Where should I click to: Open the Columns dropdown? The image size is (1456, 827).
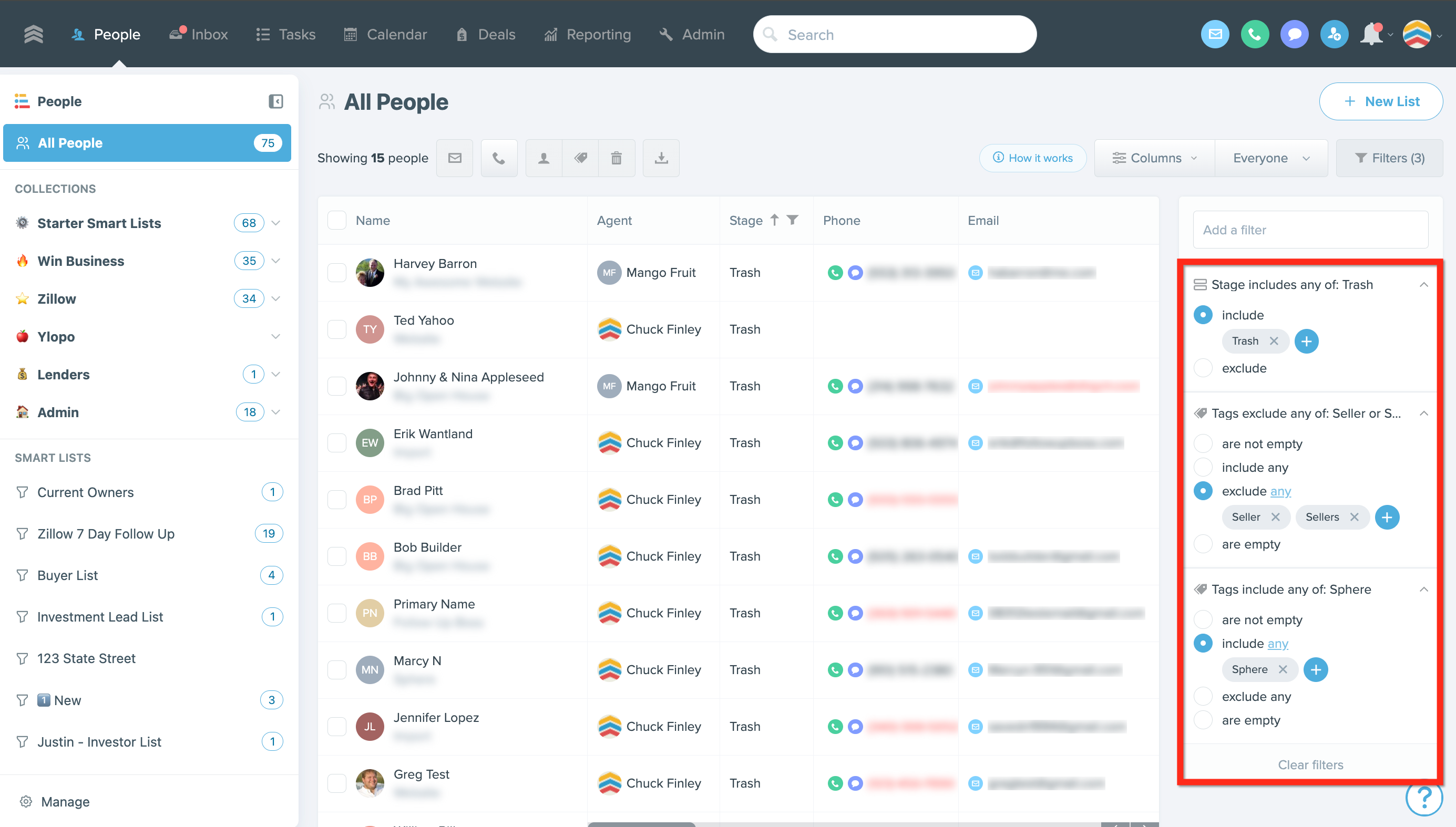click(1154, 158)
